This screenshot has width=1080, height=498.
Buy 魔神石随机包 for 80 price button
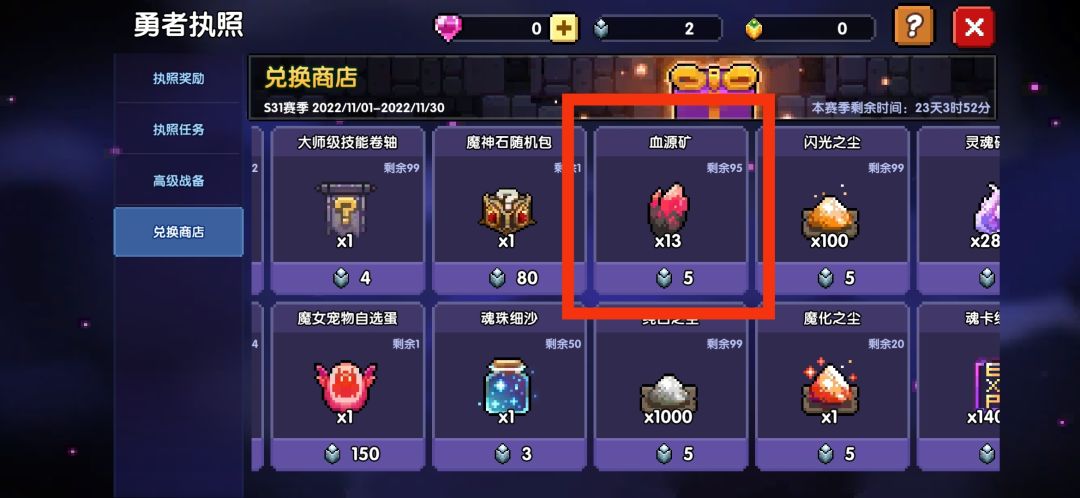509,278
